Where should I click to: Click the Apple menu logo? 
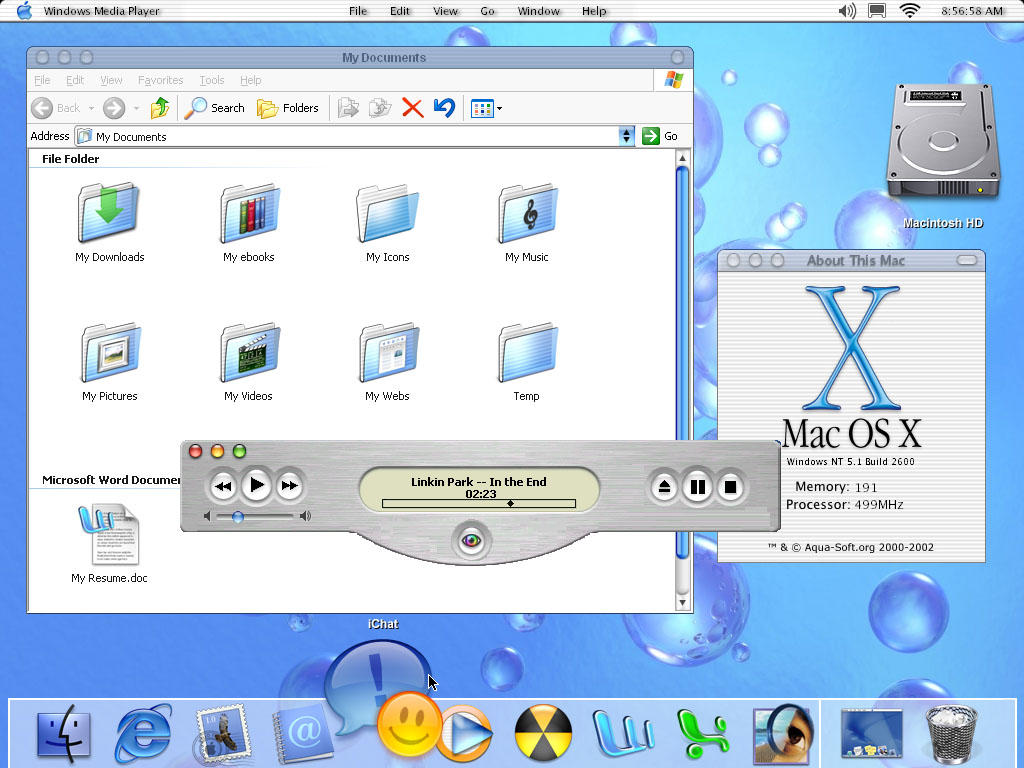(x=24, y=10)
